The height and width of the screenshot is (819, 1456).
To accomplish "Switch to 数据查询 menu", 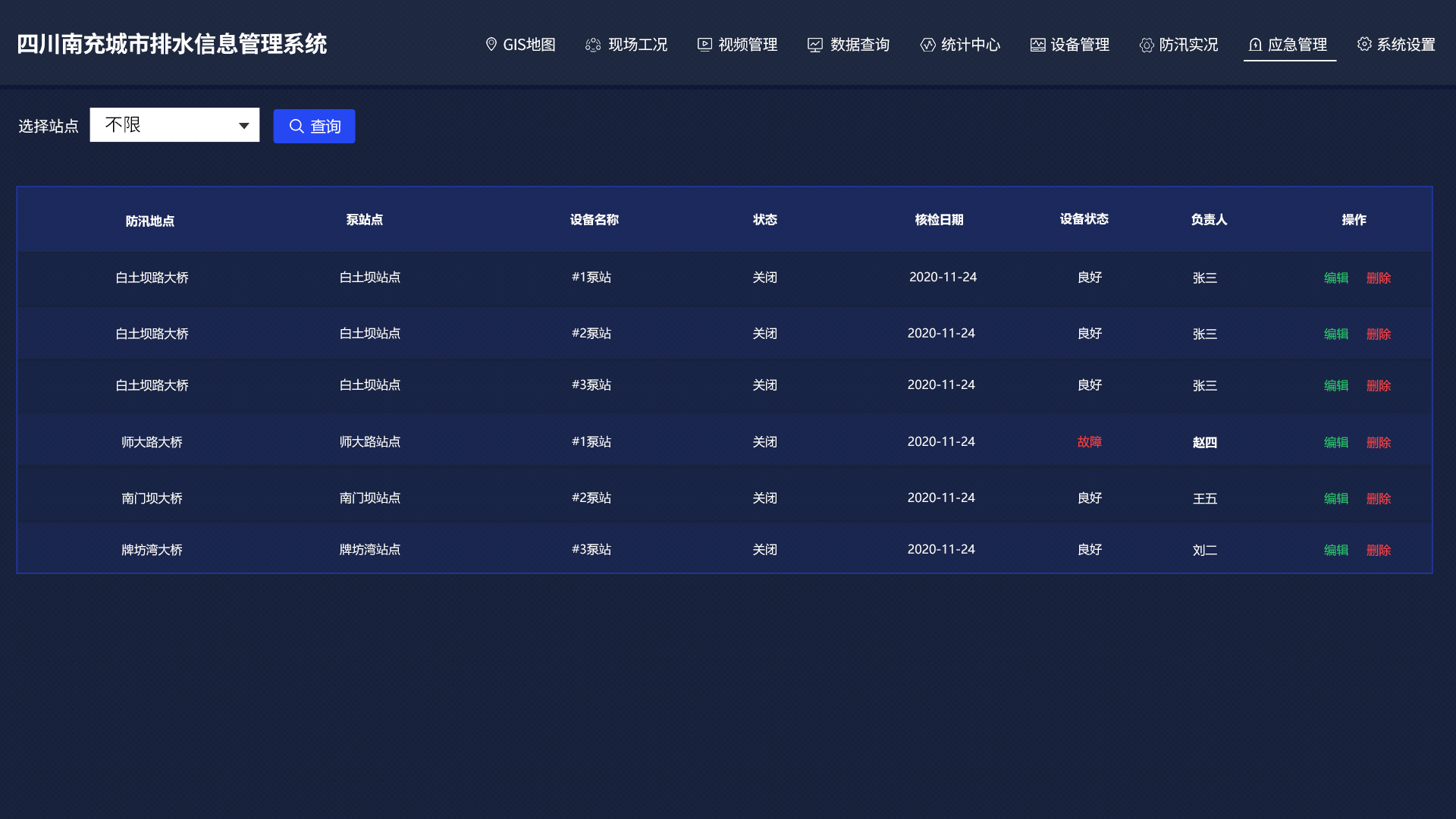I will pyautogui.click(x=849, y=45).
